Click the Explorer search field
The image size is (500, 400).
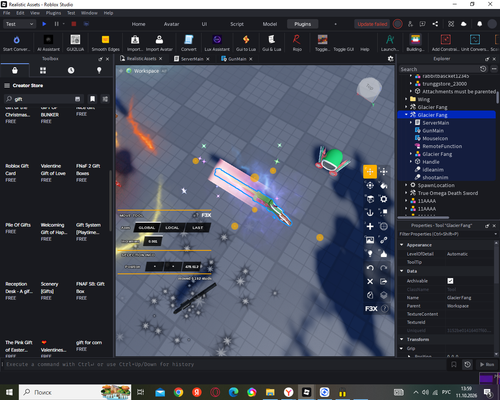(439, 69)
